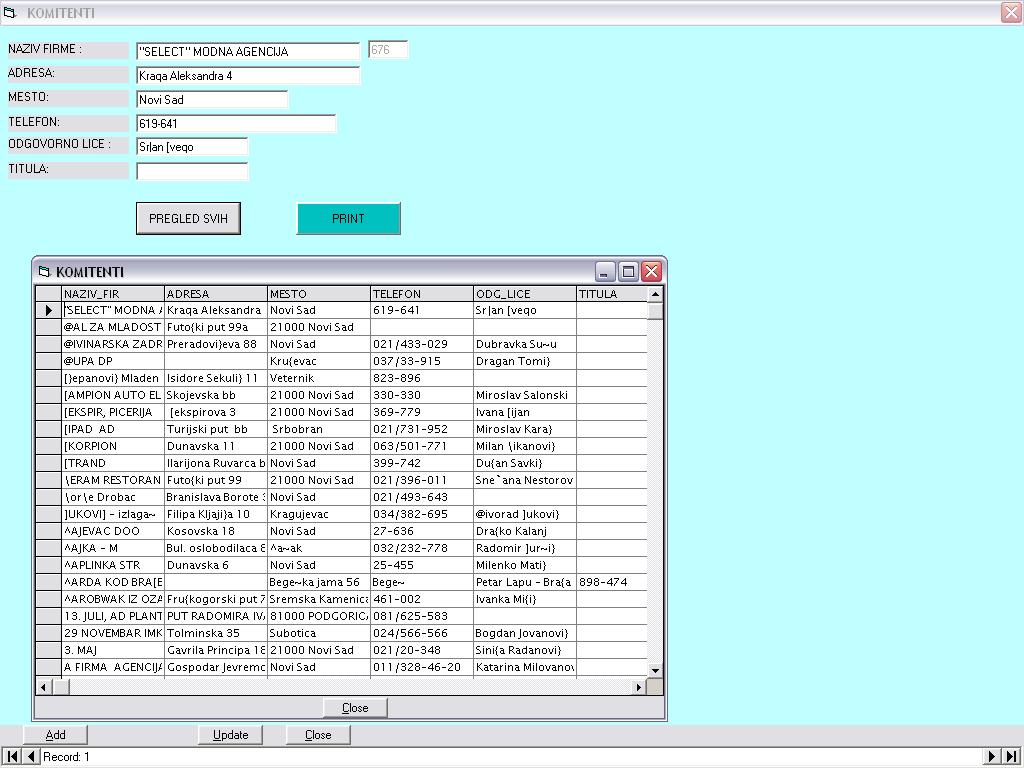Minimize the inner KOMITENTI grid window
1024x768 pixels.
point(605,271)
